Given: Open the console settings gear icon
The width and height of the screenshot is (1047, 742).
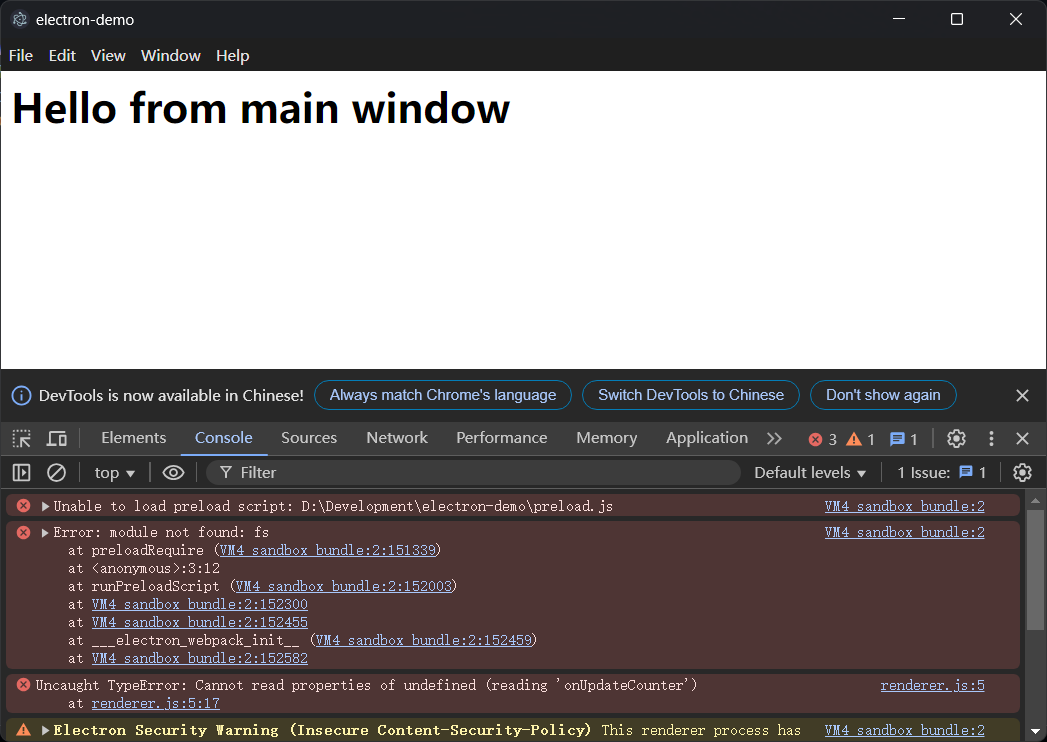Looking at the screenshot, I should click(1022, 473).
